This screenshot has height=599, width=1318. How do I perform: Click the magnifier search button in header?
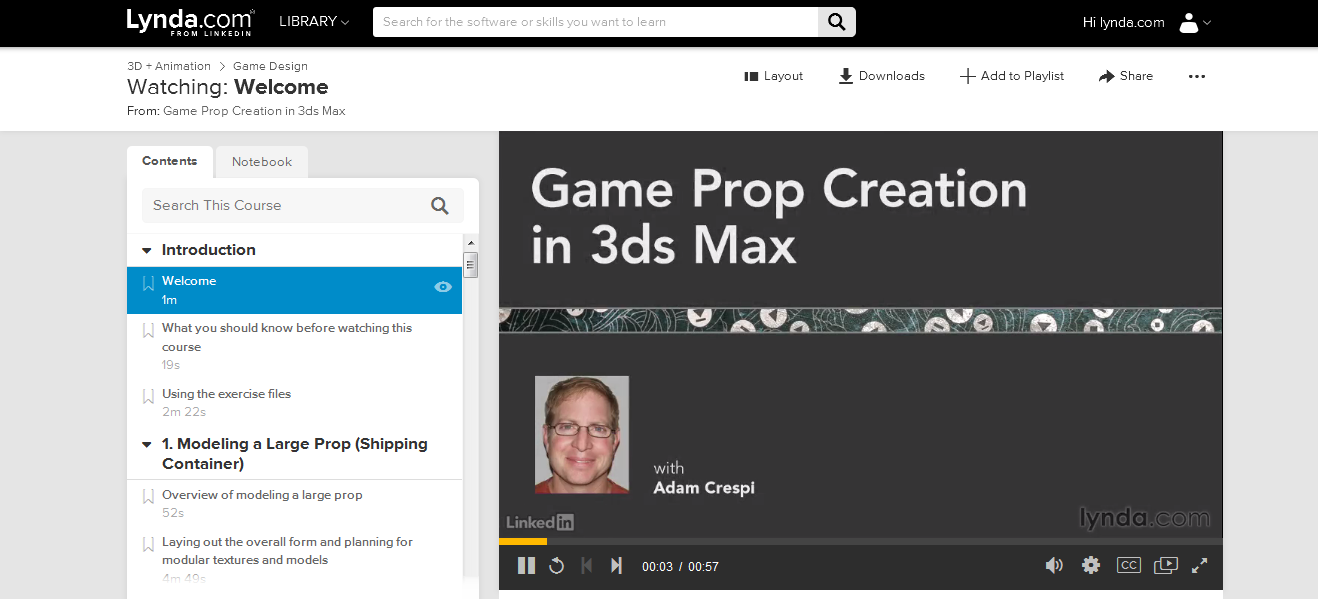click(x=837, y=22)
